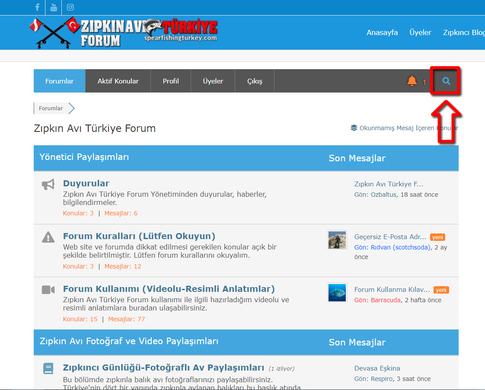This screenshot has height=390, width=485.
Task: Click the Forumlar breadcrumb
Action: 51,108
